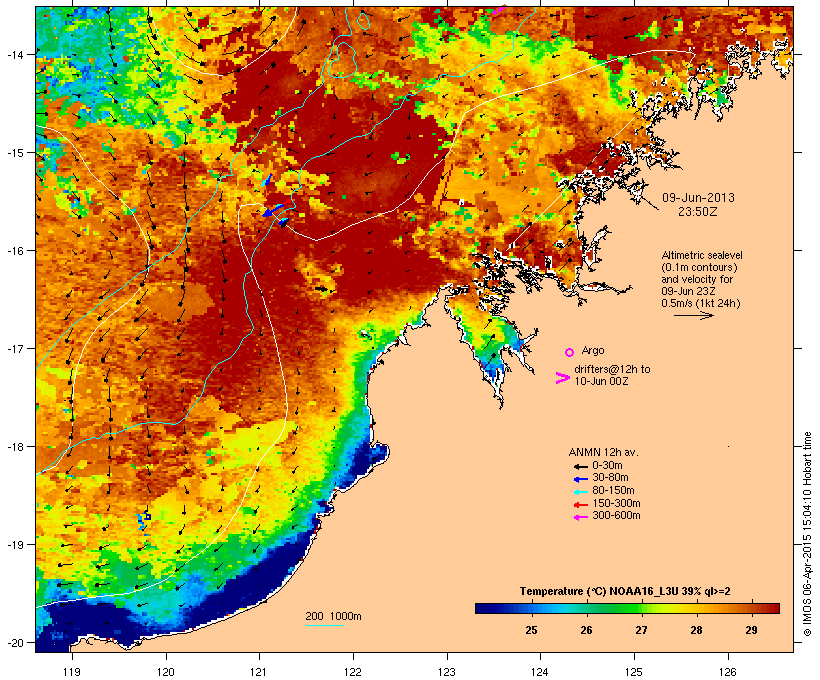Click the magenta 300-600m legend arrow
Image resolution: width=820 pixels, height=680 pixels.
[580, 517]
